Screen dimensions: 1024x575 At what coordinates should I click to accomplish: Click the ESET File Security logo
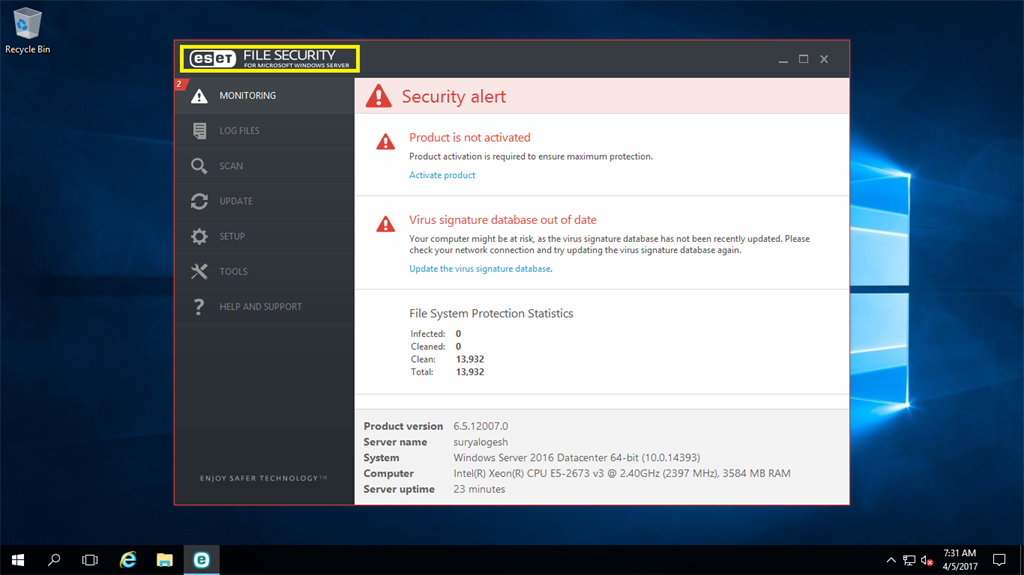269,58
